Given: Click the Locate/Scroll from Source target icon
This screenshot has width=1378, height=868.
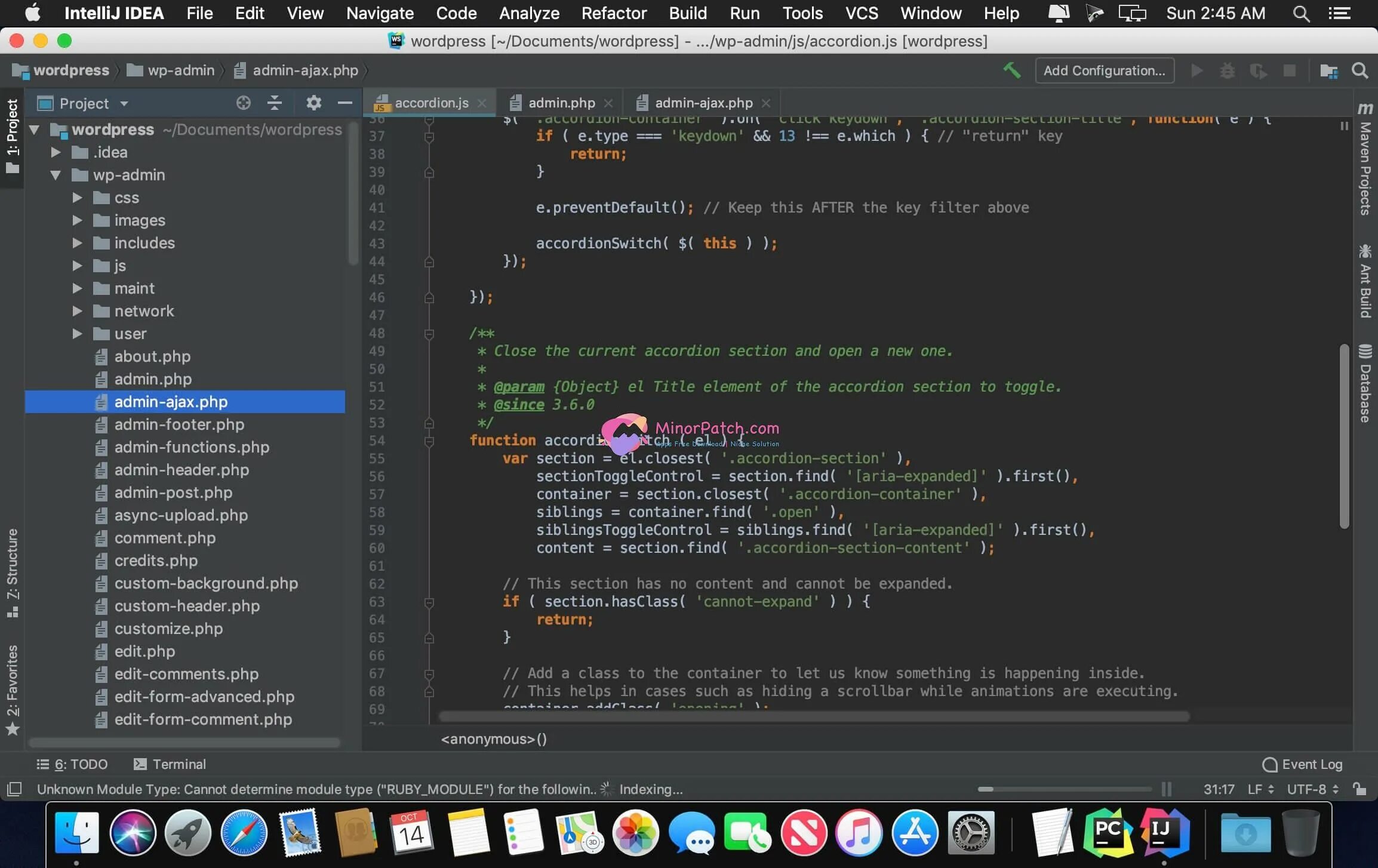Looking at the screenshot, I should tap(243, 103).
